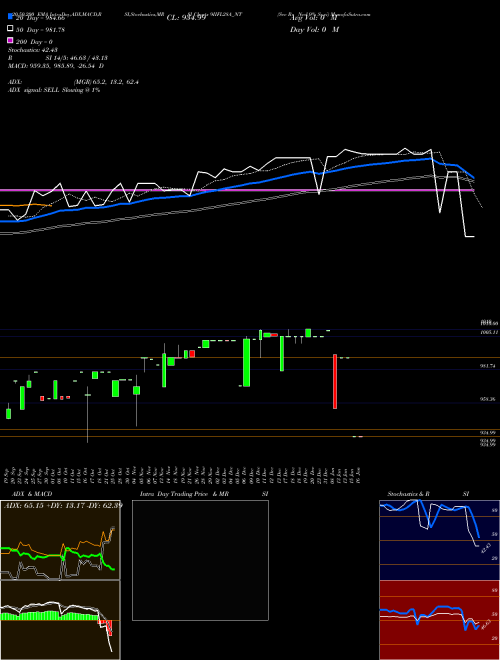Click the empty intraday trading price panel

click(x=200, y=560)
